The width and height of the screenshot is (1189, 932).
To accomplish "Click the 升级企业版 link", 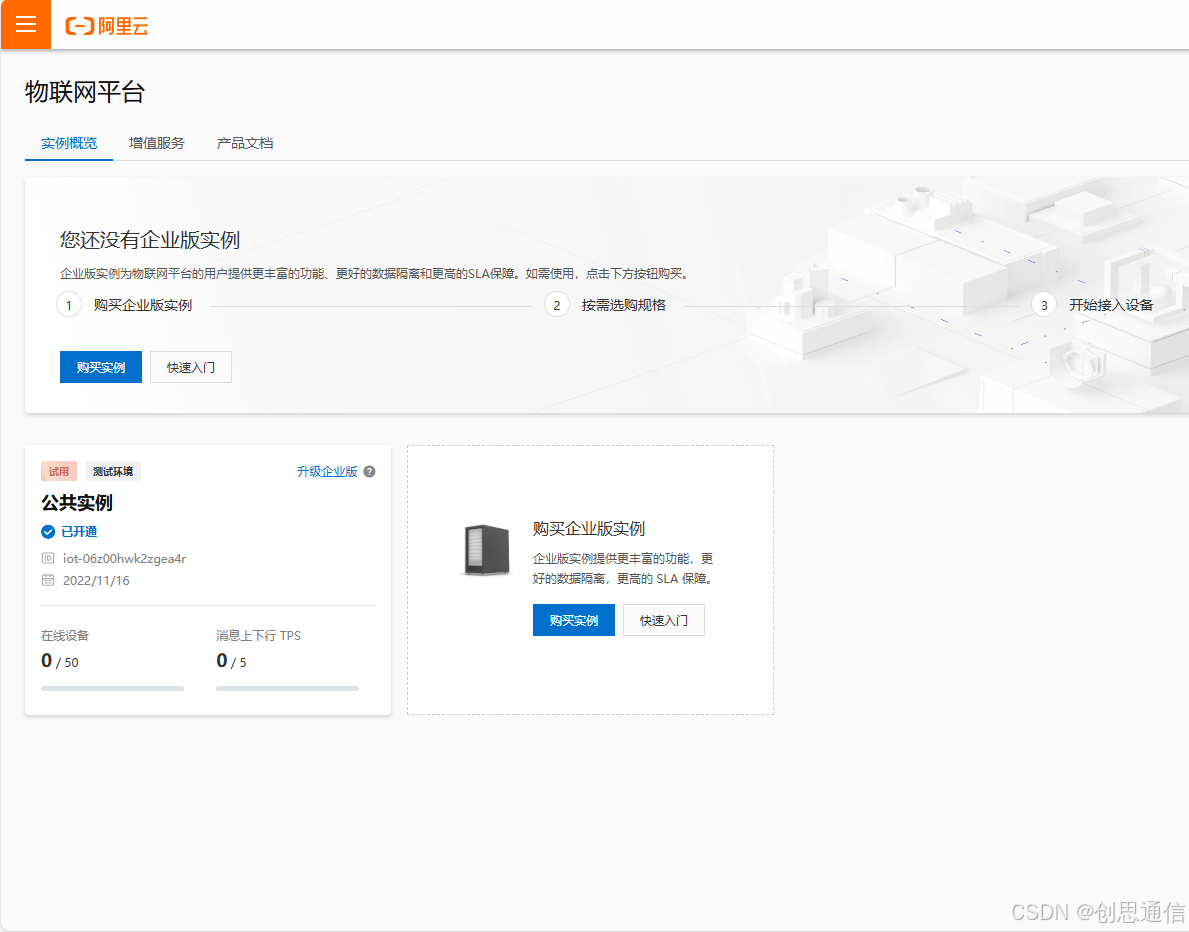I will coord(327,472).
